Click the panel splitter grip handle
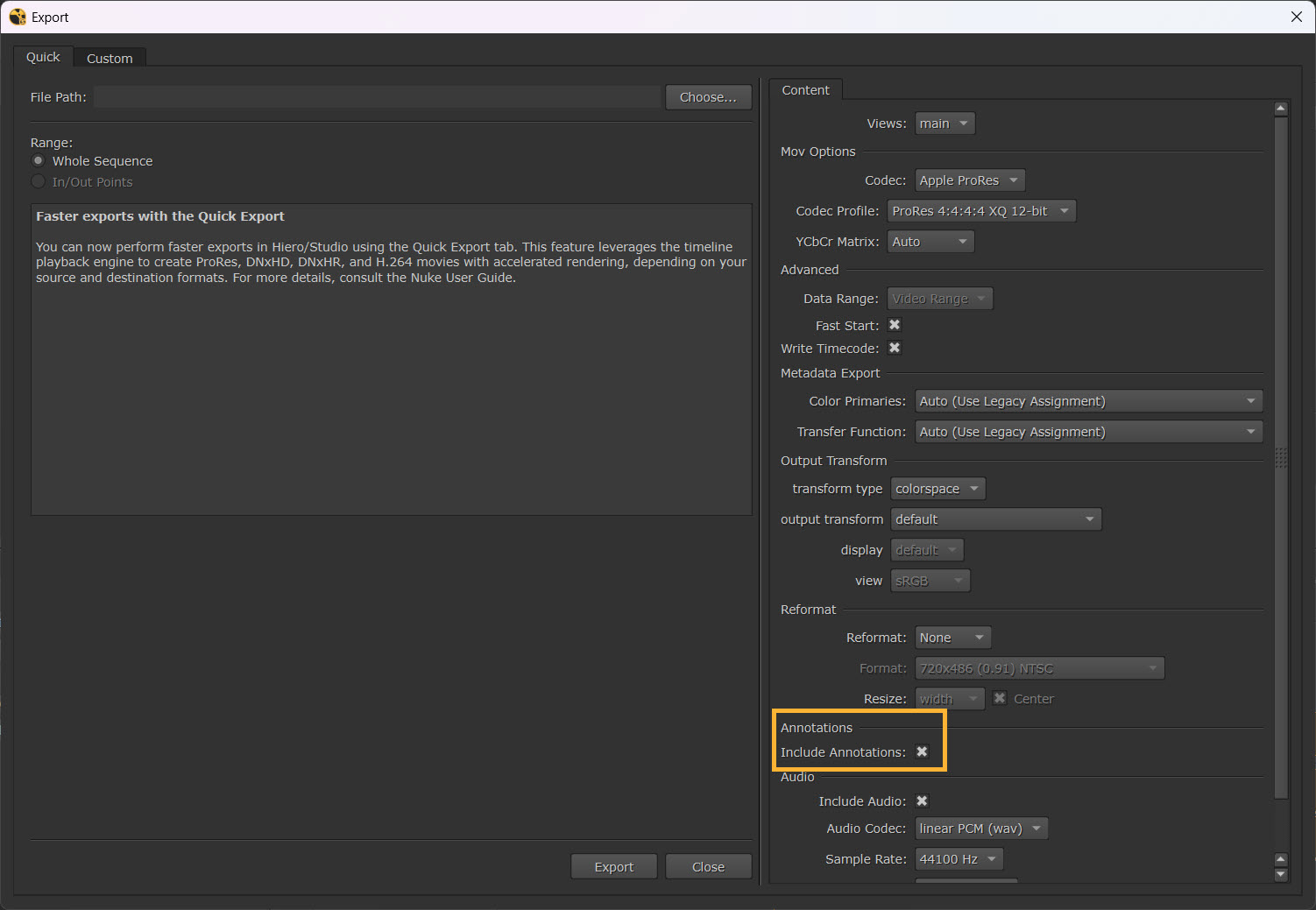The height and width of the screenshot is (910, 1316). coord(1280,457)
